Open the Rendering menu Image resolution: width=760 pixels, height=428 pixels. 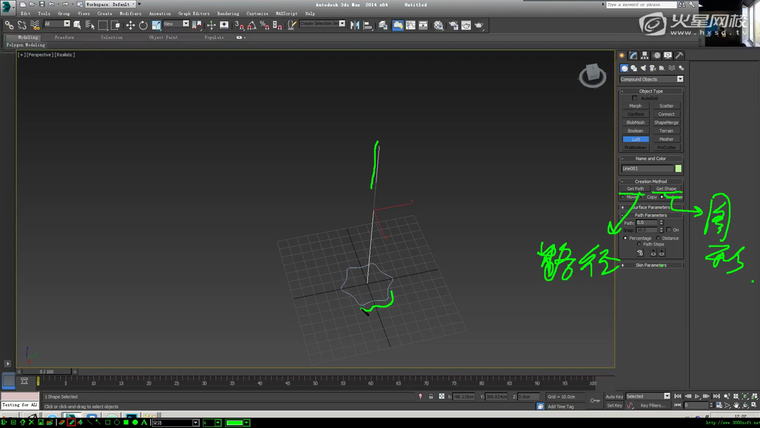[x=228, y=13]
